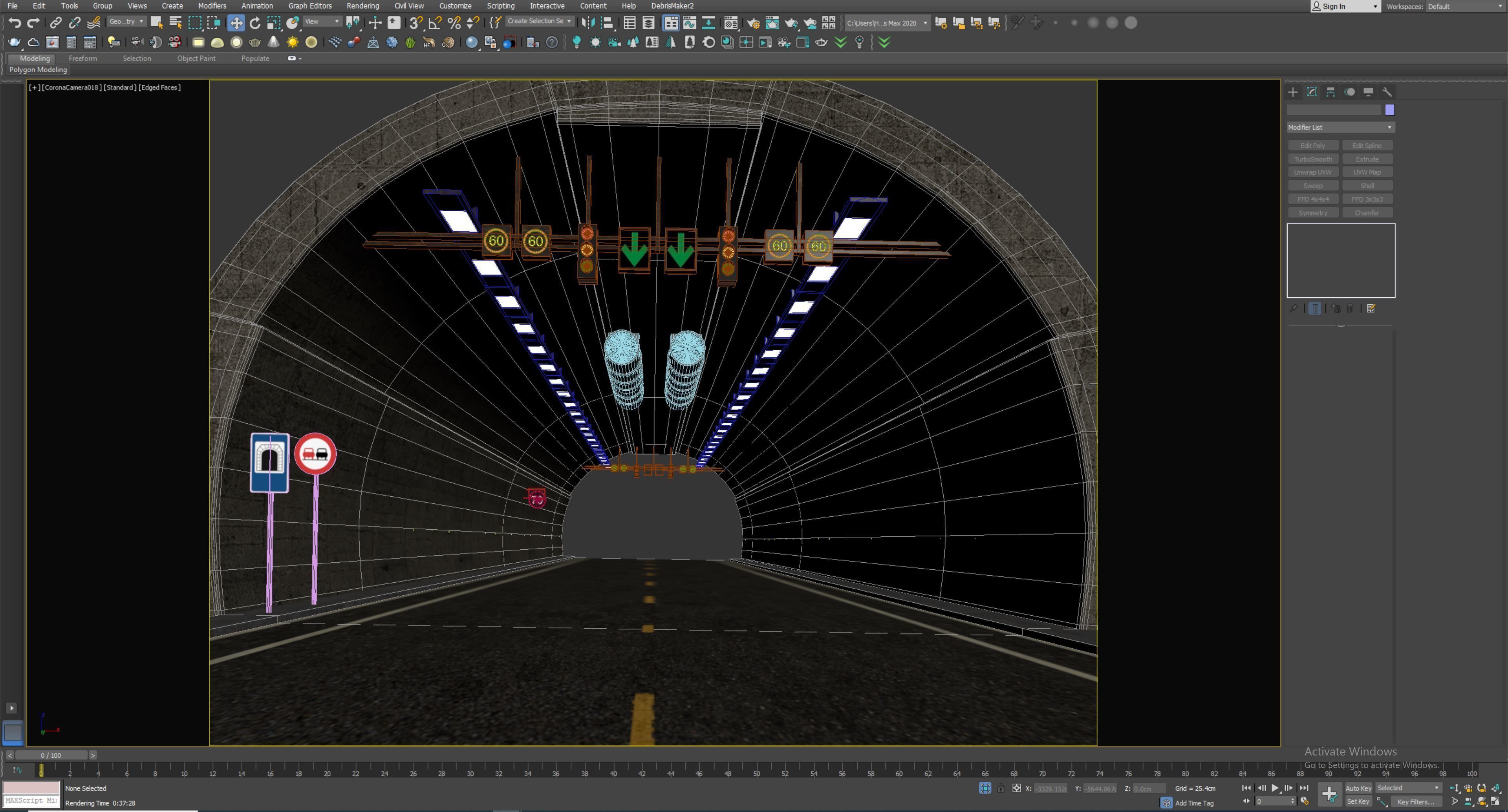
Task: Open the Graph Editors menu
Action: 310,6
